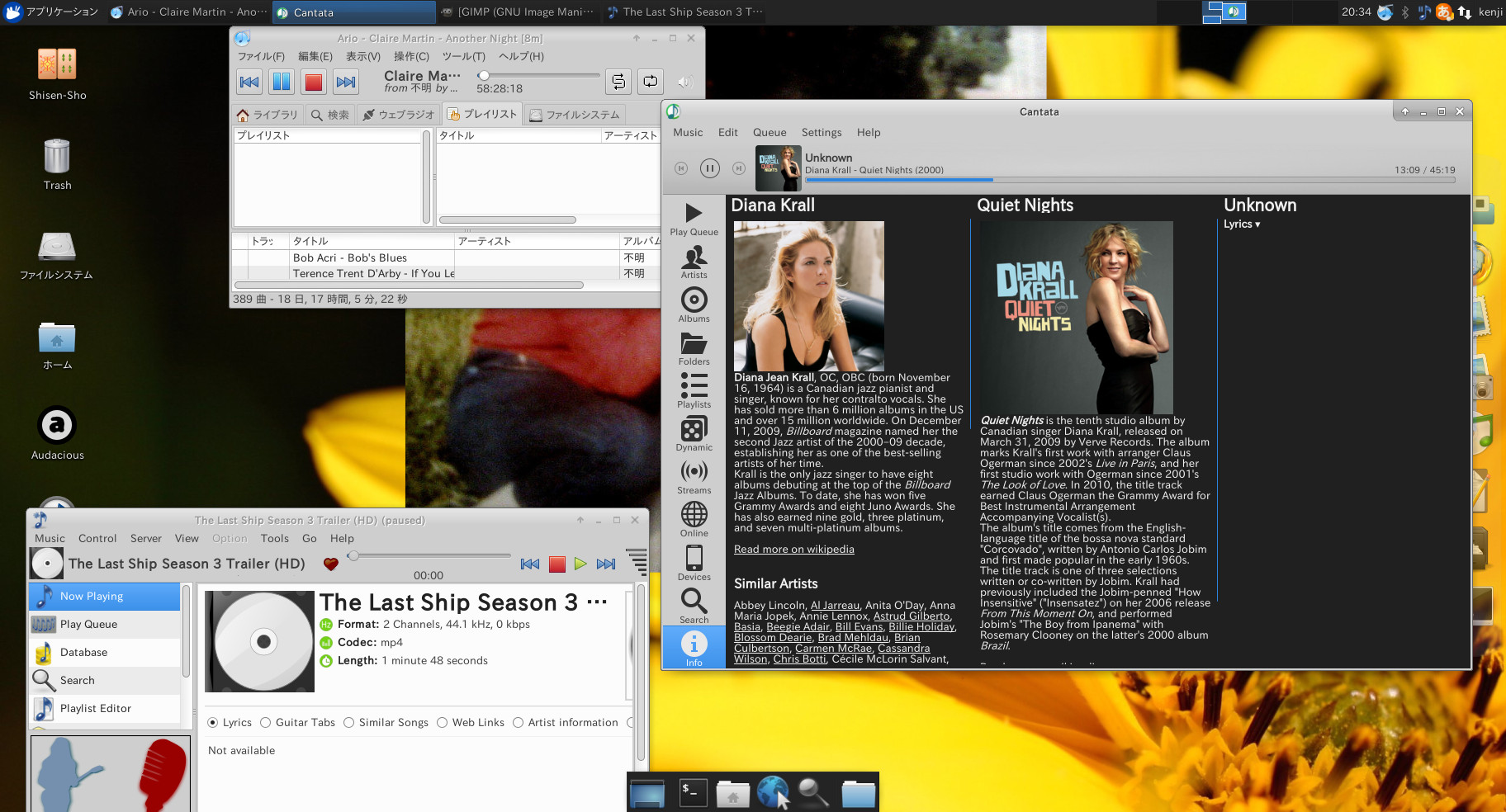
Task: Open the GIMP window from the taskbar
Action: coord(519,12)
